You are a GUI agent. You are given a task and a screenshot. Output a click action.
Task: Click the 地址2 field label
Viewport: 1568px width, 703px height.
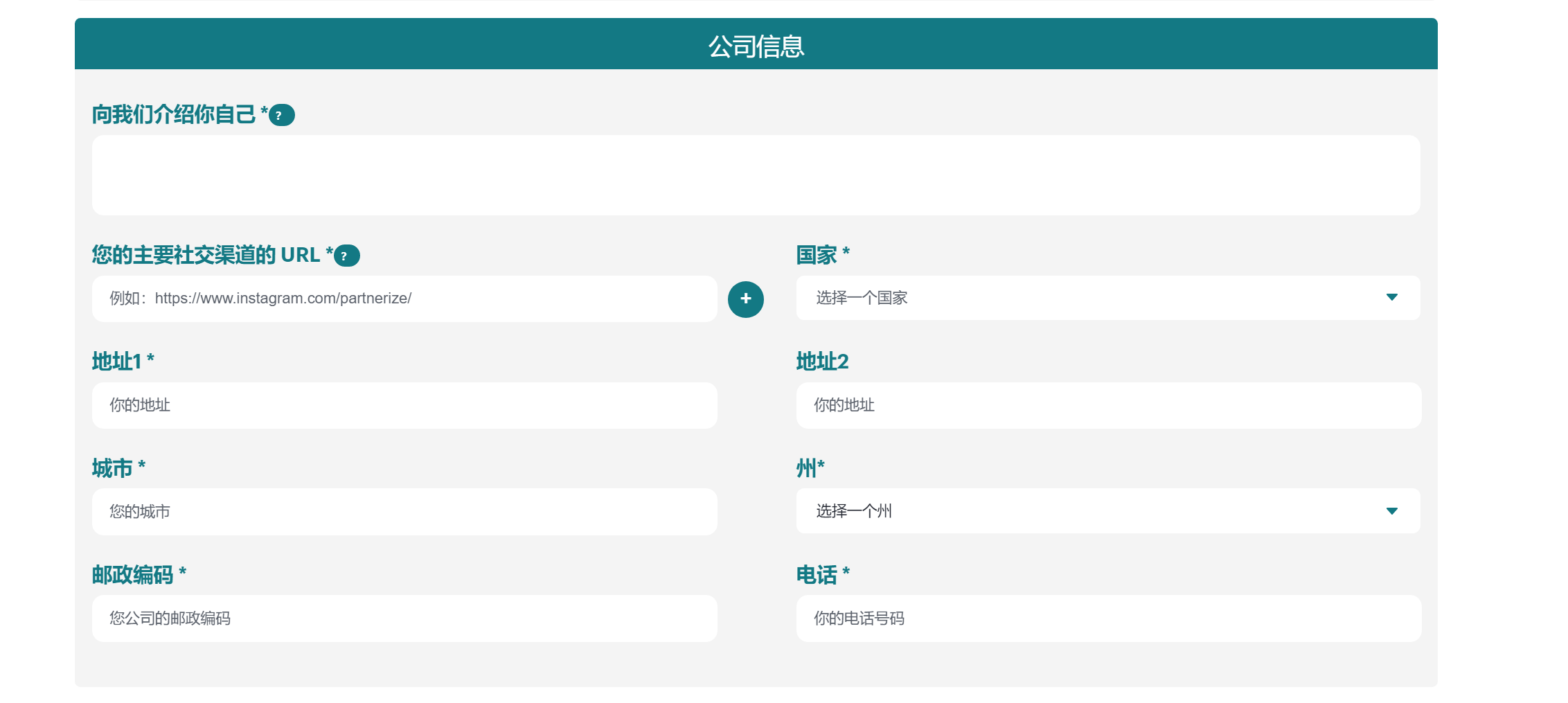(822, 362)
